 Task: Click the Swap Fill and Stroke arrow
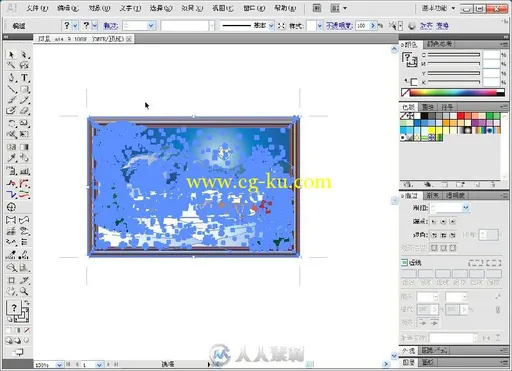(26, 302)
